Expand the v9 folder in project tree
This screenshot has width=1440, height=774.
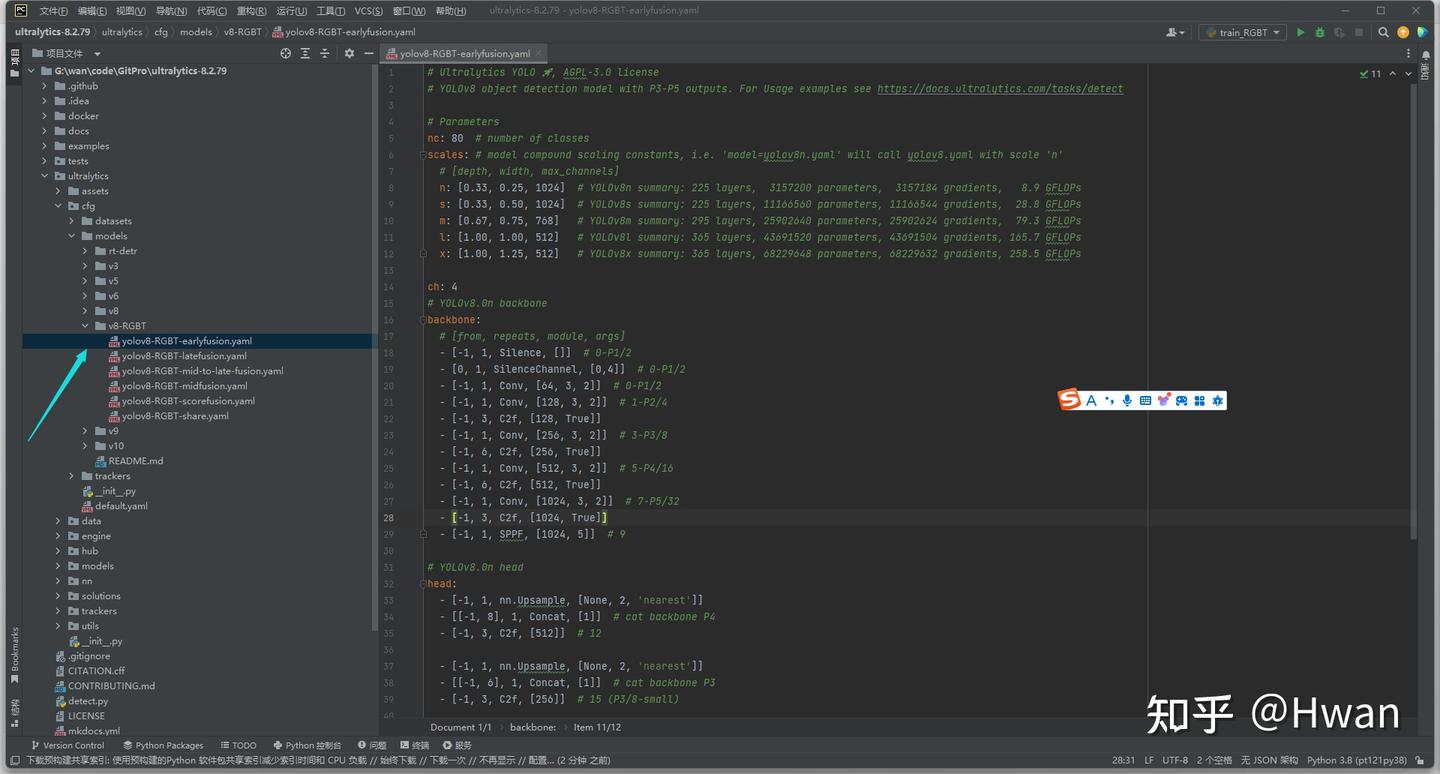(86, 431)
